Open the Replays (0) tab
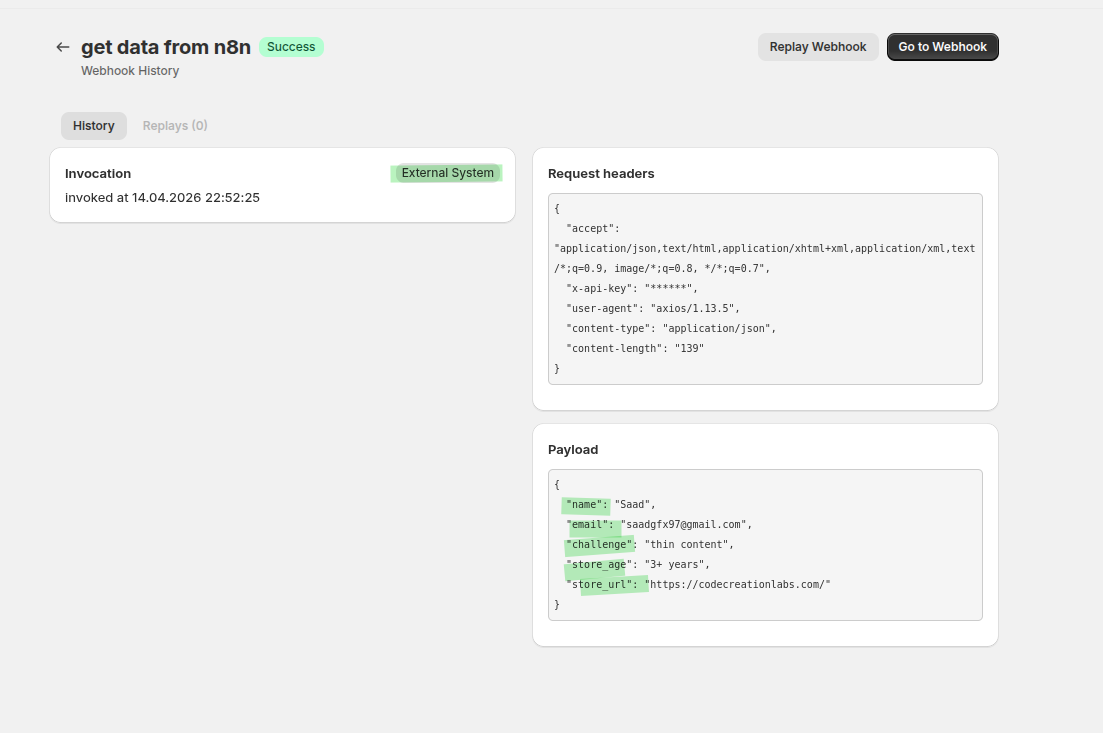This screenshot has height=733, width=1103. [x=175, y=126]
